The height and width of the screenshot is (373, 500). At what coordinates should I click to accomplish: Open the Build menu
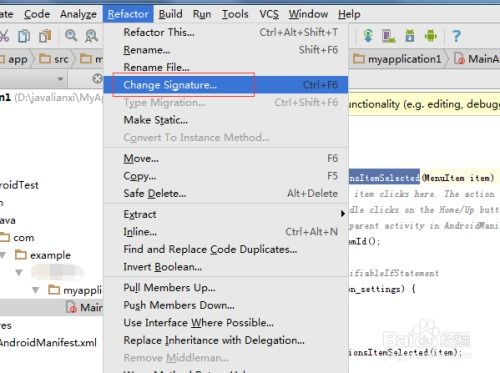point(170,14)
